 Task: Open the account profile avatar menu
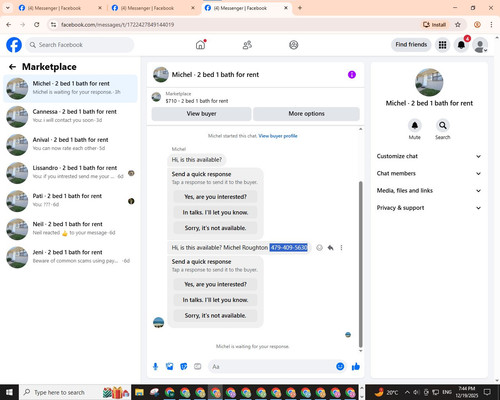point(480,45)
